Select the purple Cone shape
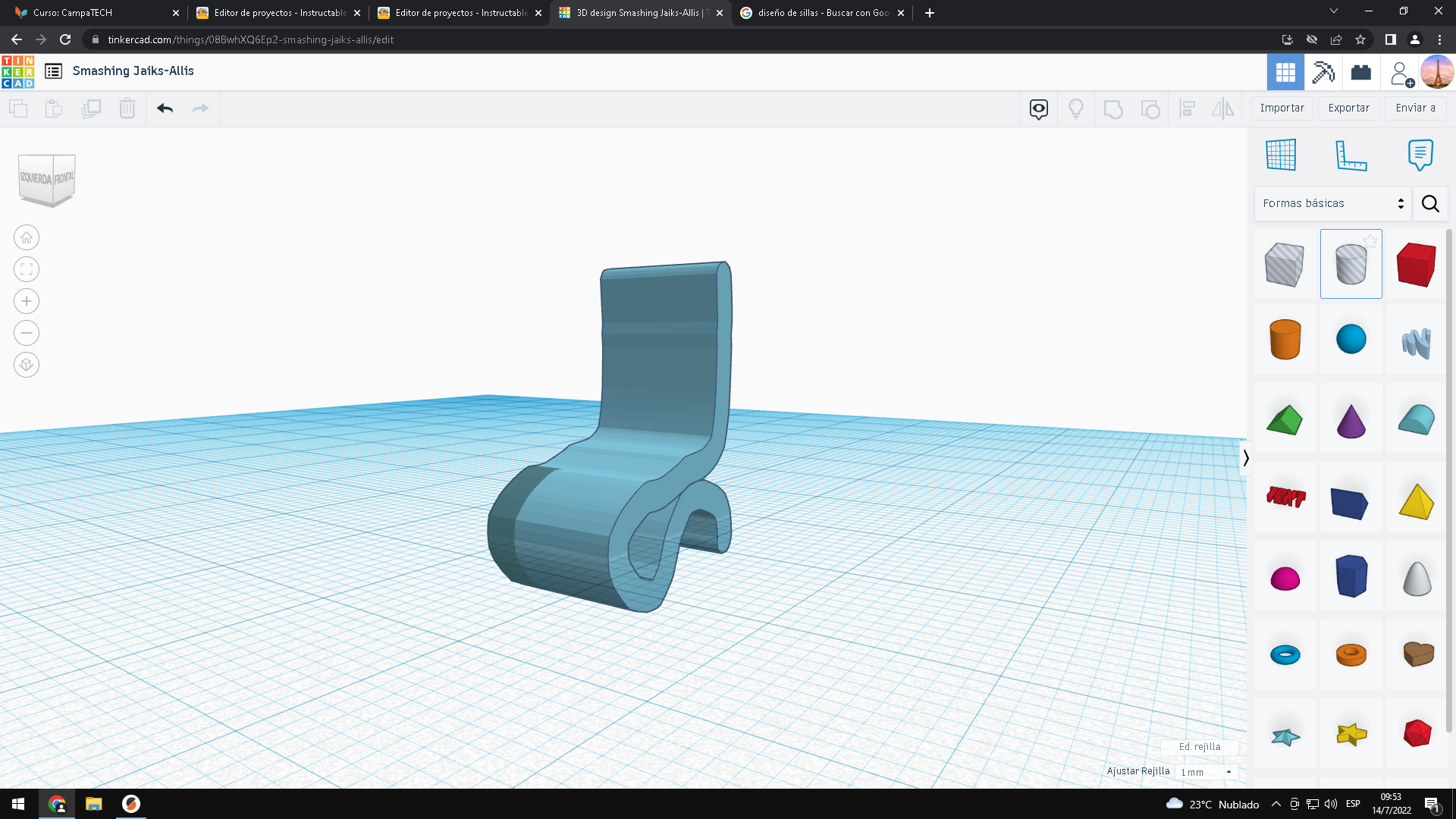 point(1351,421)
